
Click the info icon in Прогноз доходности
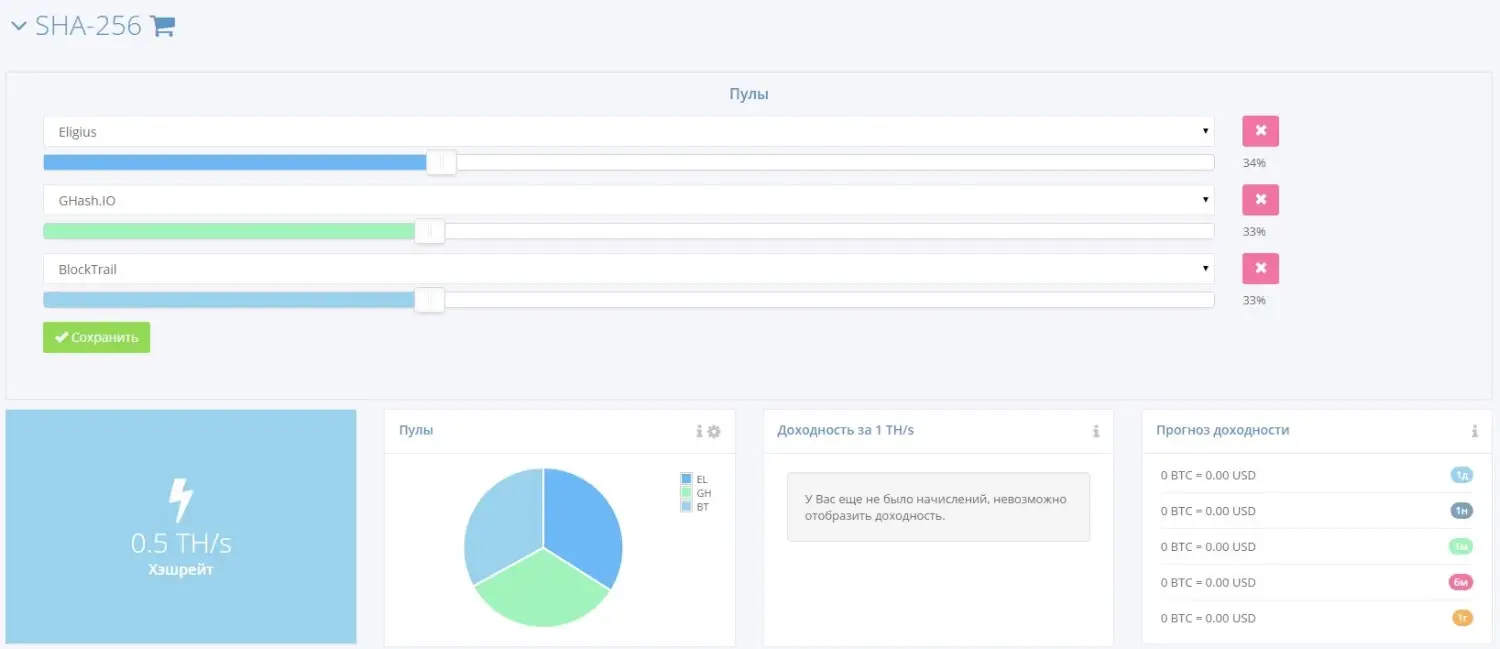1474,431
